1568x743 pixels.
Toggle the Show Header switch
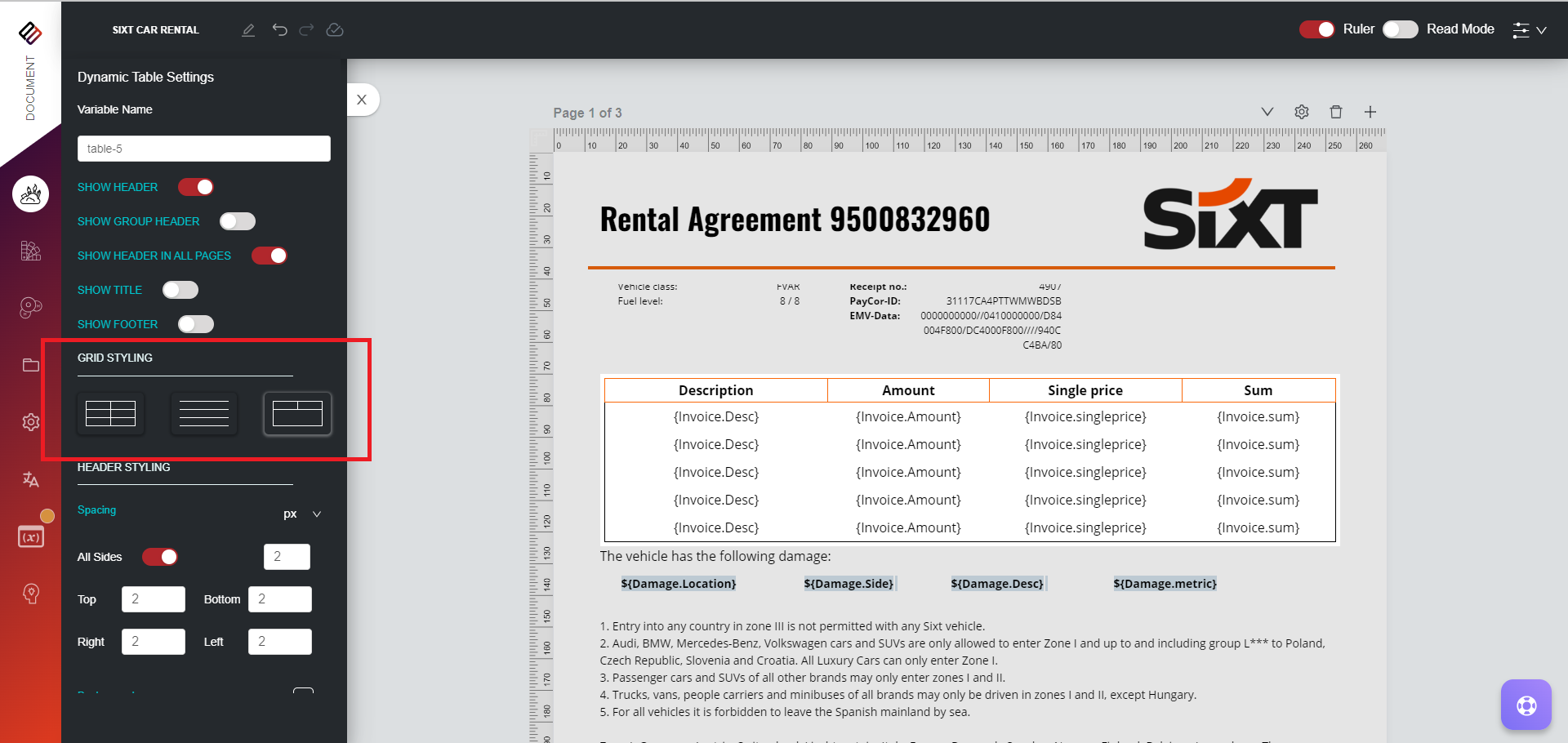pos(196,187)
